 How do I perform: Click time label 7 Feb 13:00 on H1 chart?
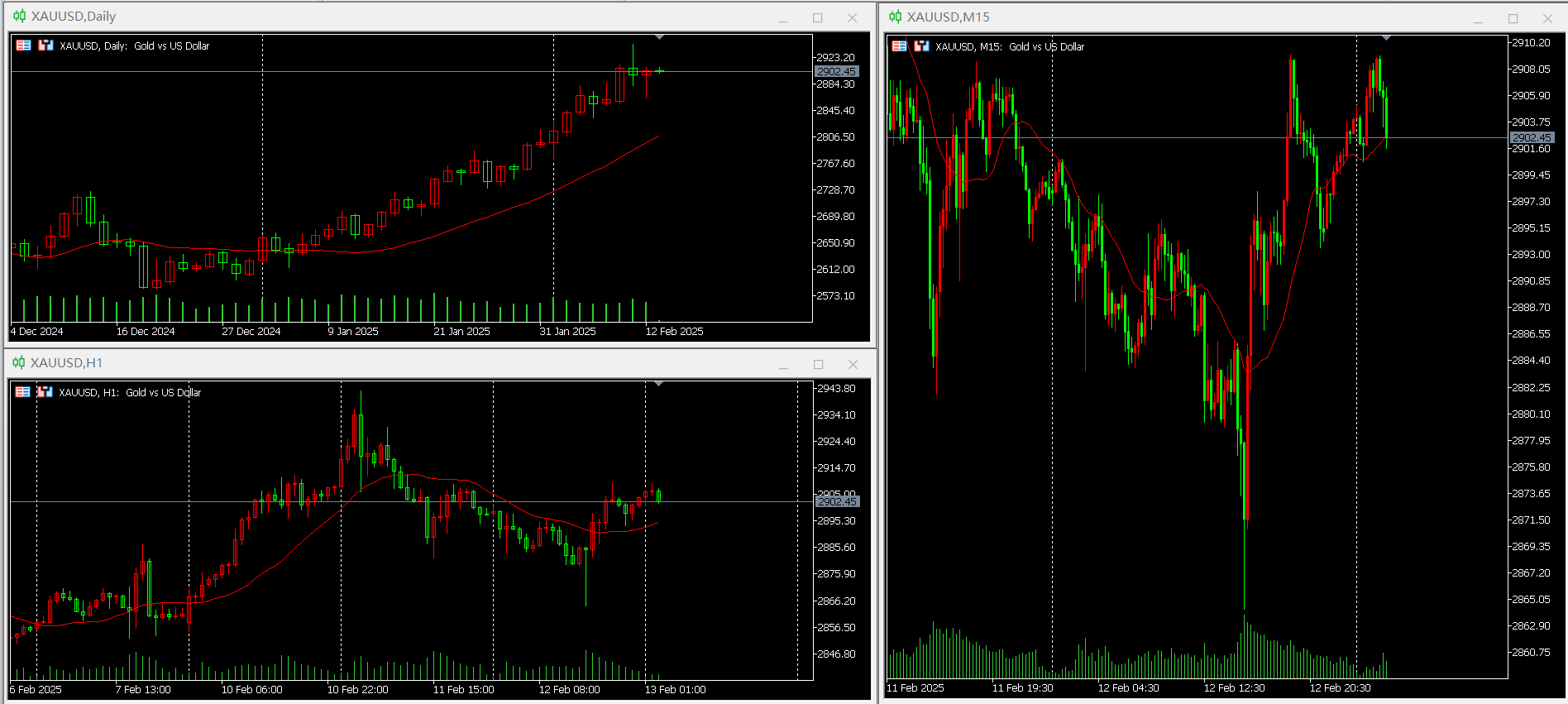pos(143,690)
